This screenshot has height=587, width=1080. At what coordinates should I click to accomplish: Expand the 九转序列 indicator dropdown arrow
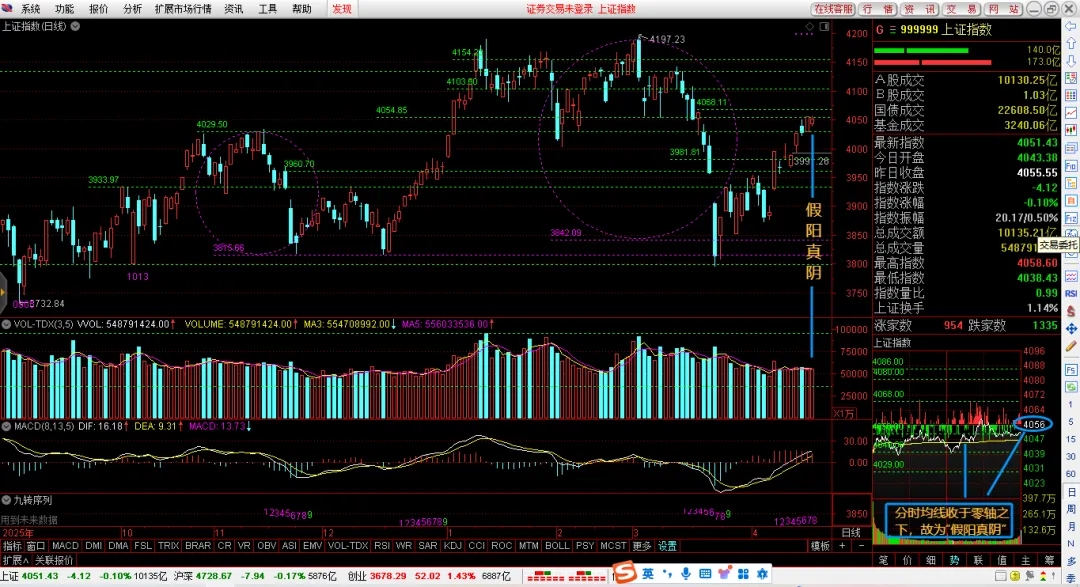(6, 500)
